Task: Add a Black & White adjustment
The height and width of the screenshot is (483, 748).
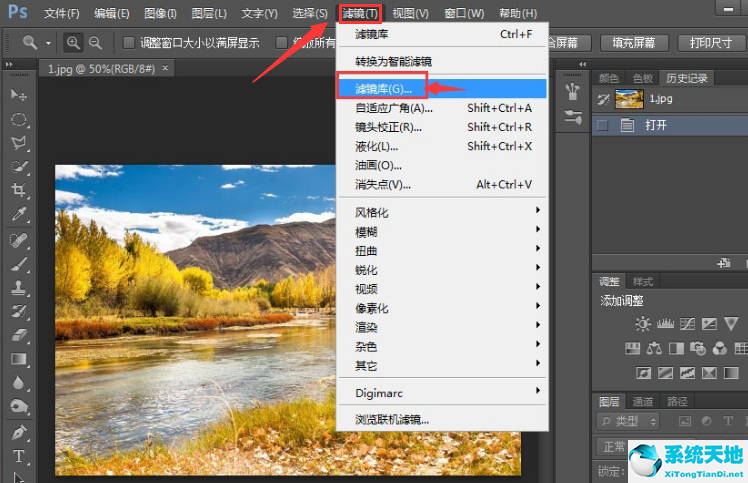Action: point(676,348)
